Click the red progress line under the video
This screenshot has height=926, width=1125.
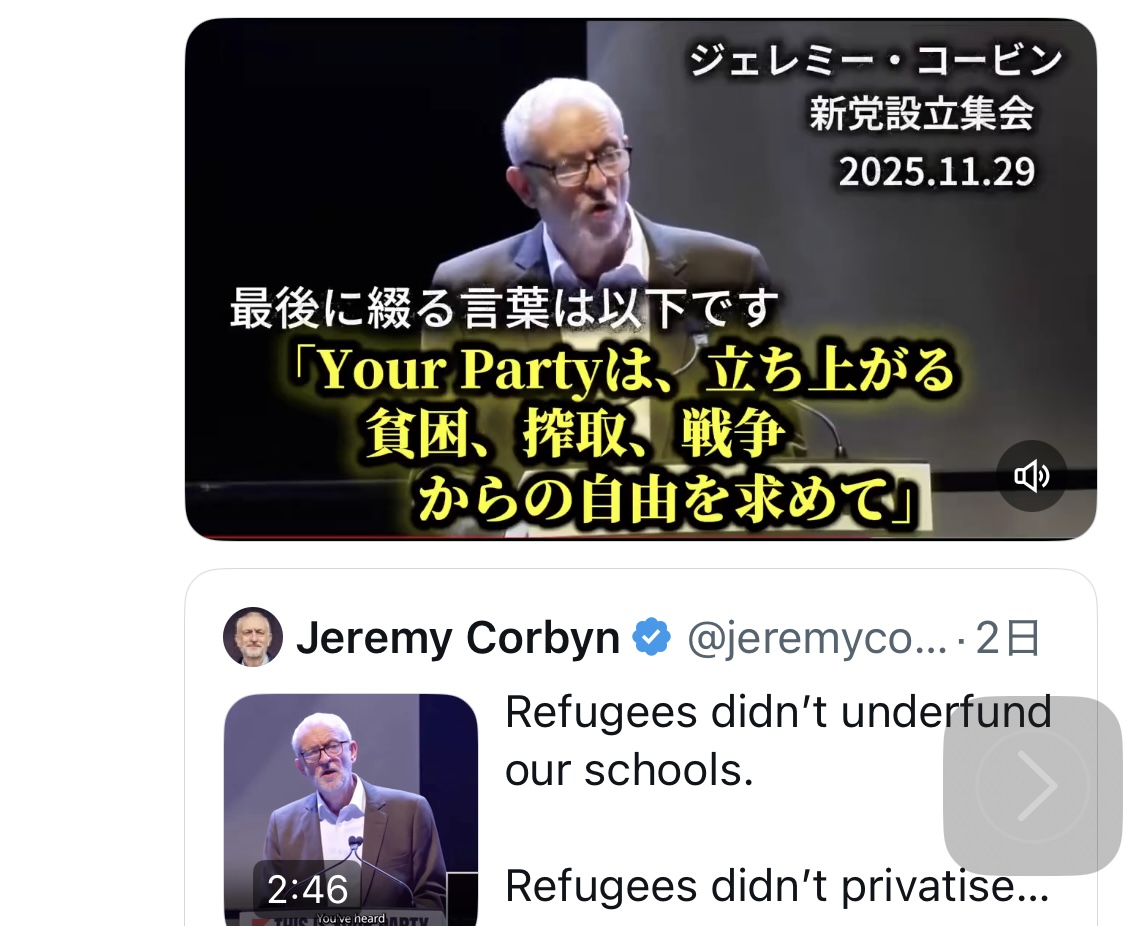click(500, 538)
